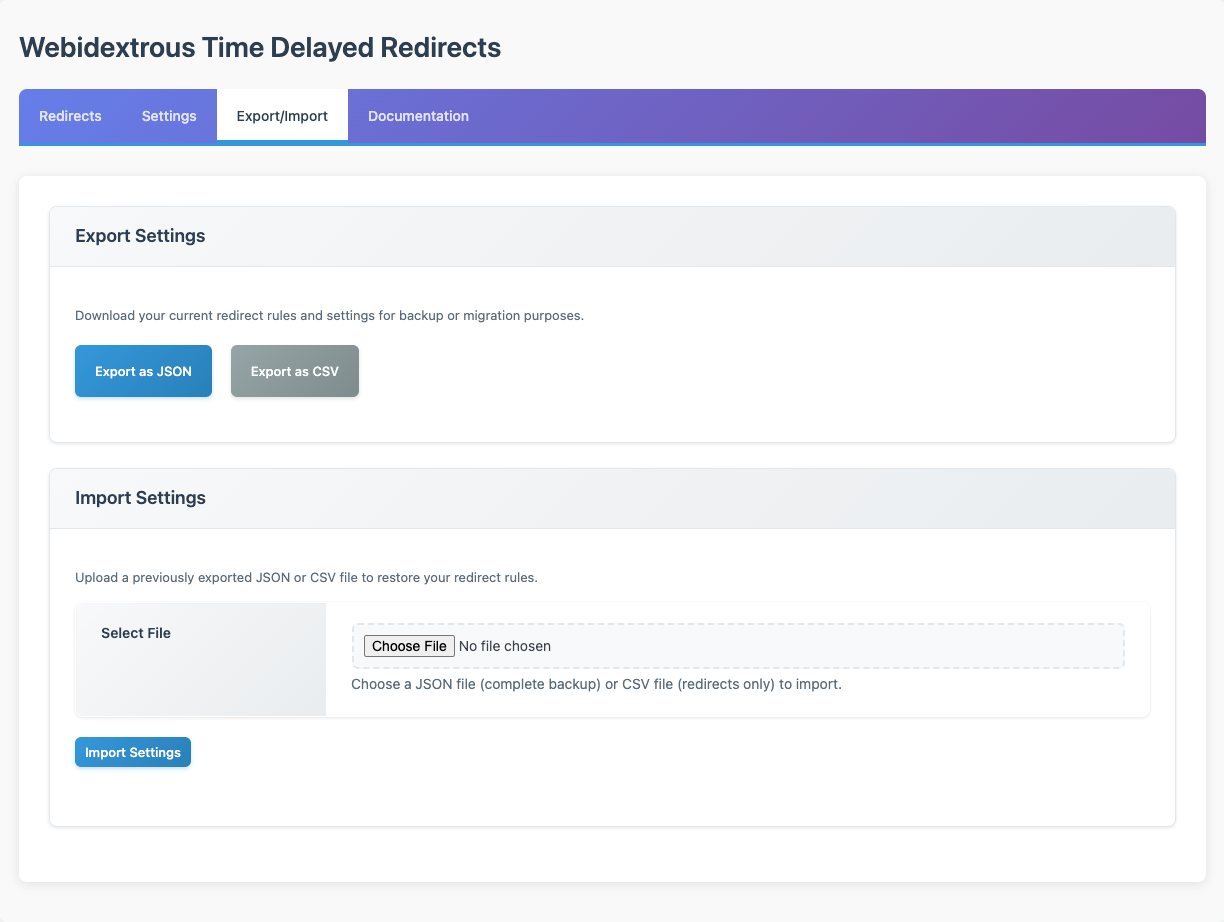1224x922 pixels.
Task: View the Documentation tab
Action: 418,116
